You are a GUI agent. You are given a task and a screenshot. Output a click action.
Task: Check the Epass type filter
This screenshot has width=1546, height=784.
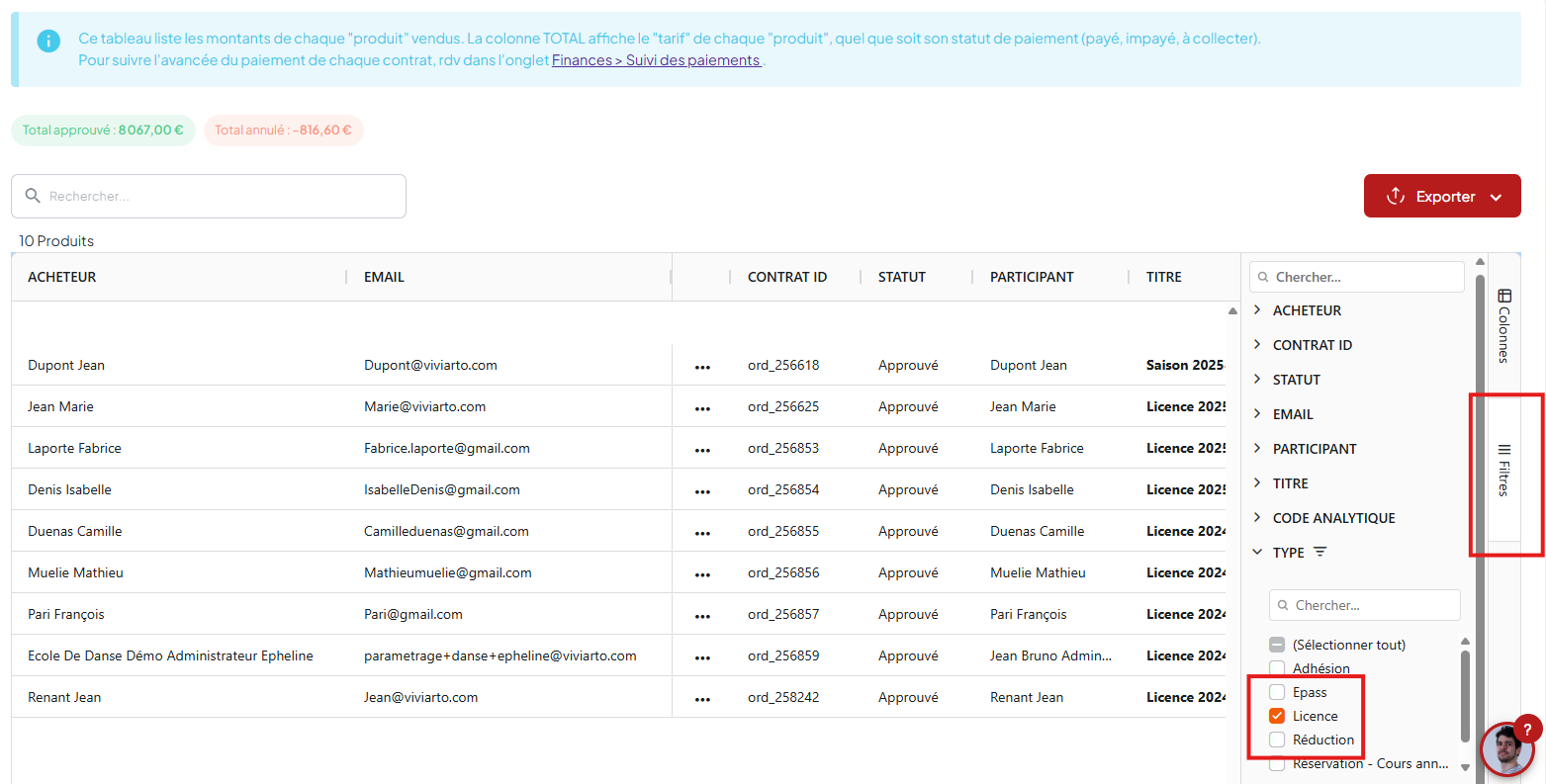coord(1277,692)
